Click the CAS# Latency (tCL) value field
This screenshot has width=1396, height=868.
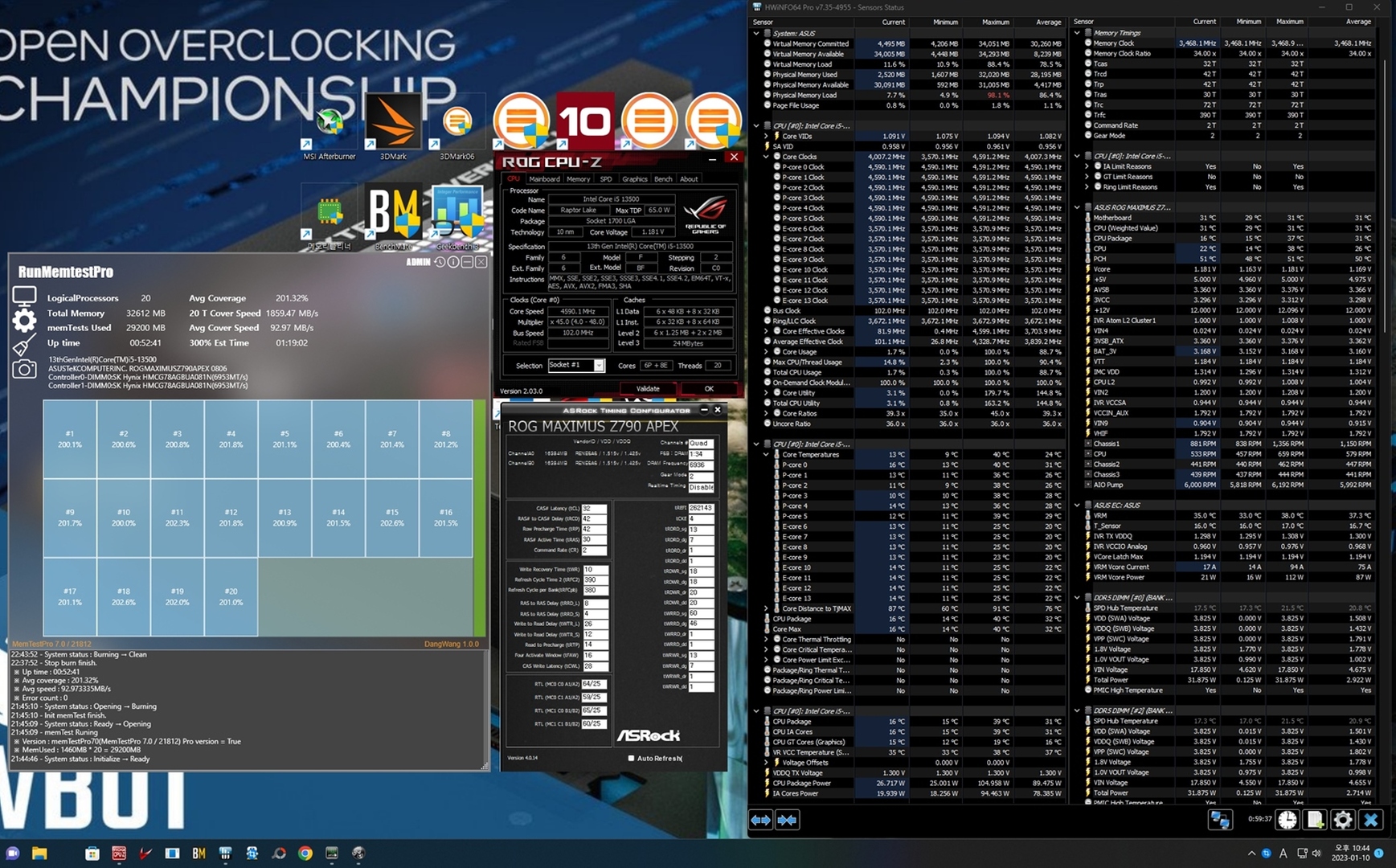(x=594, y=508)
